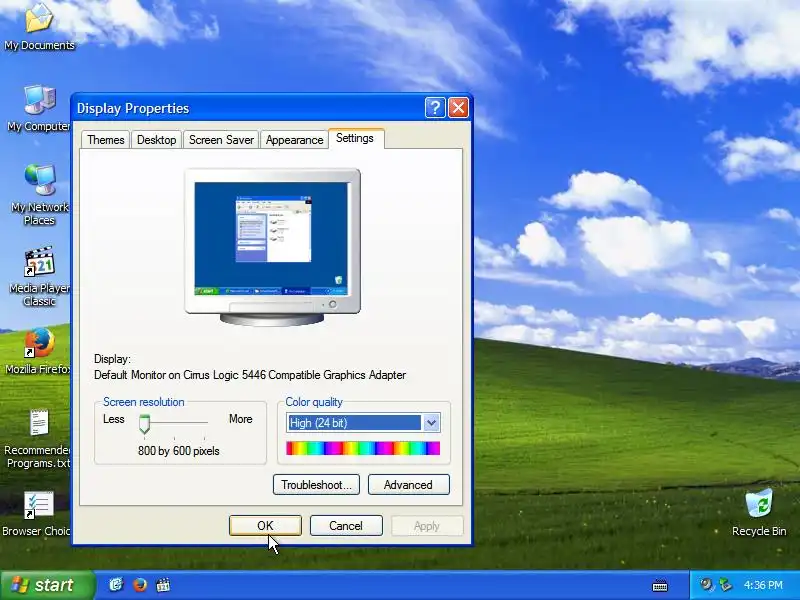Launch Media Player Classic quick launch icon
Screen dimensions: 800x600
tap(163, 585)
